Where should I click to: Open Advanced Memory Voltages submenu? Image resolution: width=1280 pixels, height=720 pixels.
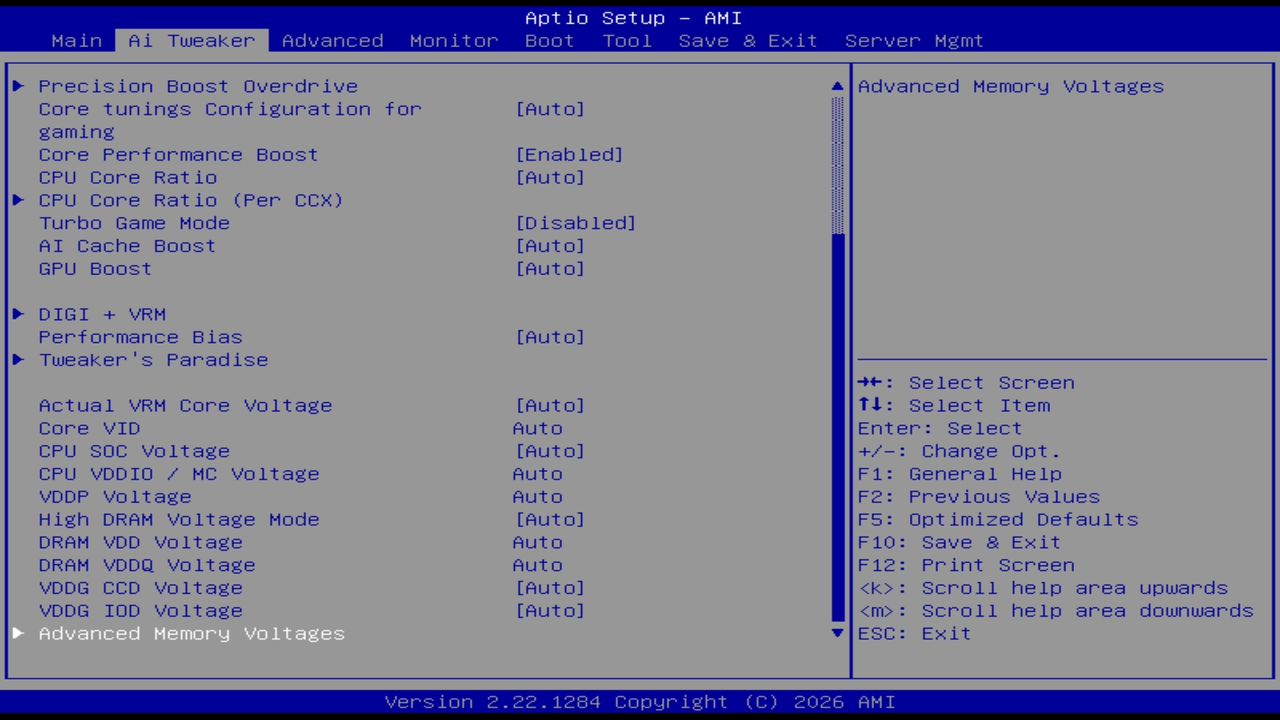[192, 634]
